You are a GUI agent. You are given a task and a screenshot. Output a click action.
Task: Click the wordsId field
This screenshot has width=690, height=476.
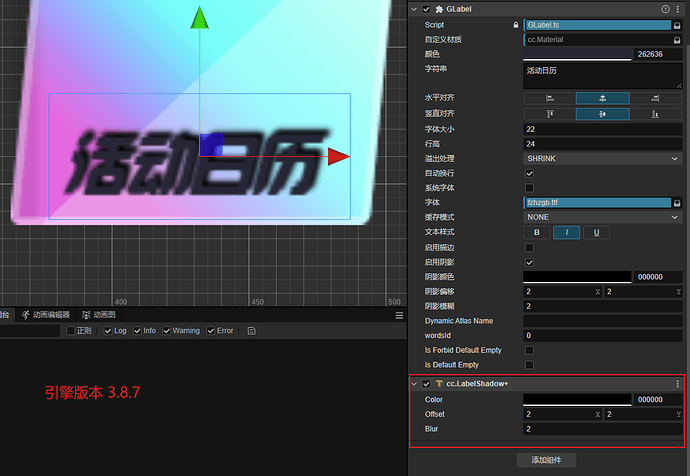602,336
